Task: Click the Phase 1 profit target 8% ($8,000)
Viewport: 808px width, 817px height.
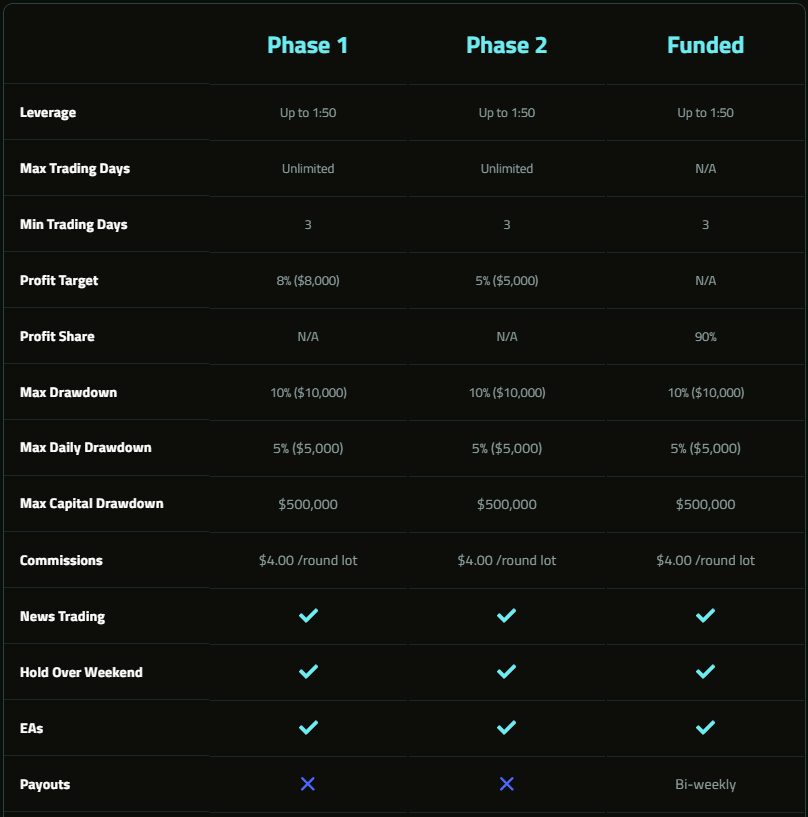Action: point(308,280)
